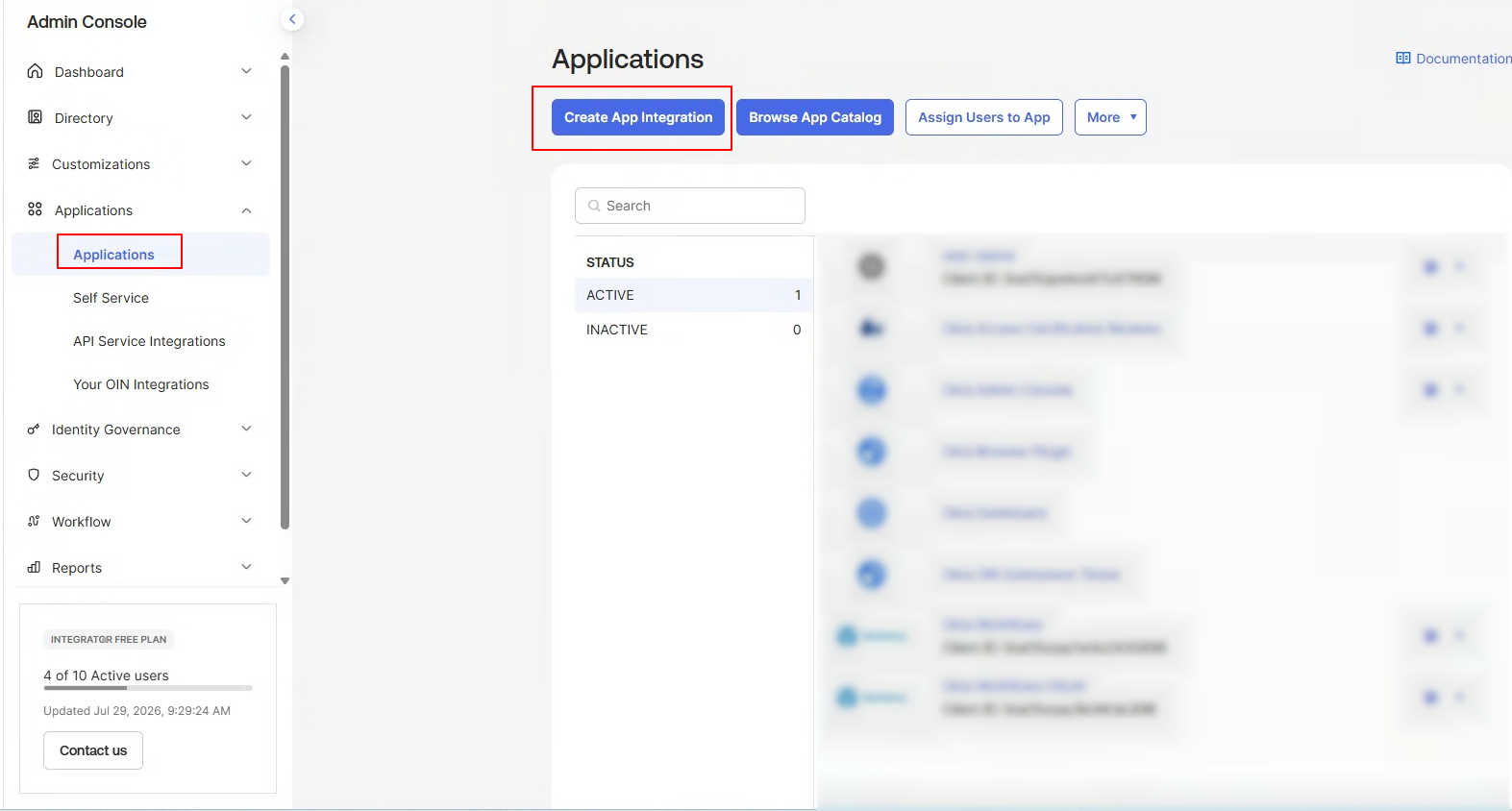The image size is (1512, 811).
Task: Click the Reports chart icon
Action: tap(34, 567)
